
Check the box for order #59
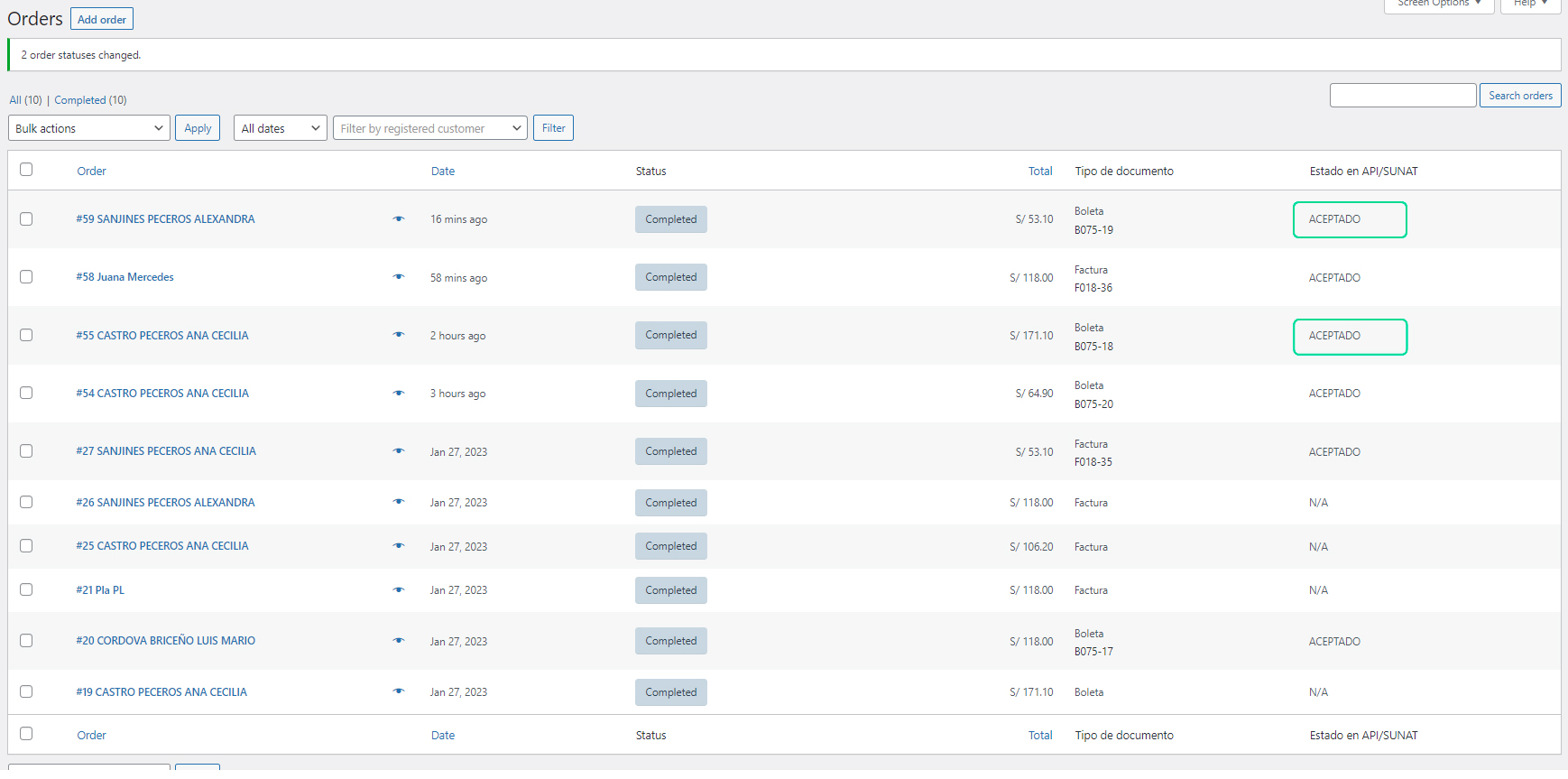[x=26, y=219]
